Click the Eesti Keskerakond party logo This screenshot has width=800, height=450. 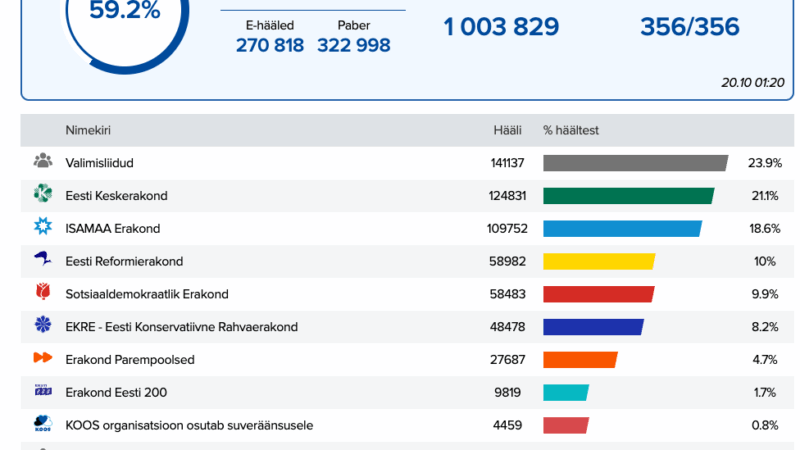43,193
